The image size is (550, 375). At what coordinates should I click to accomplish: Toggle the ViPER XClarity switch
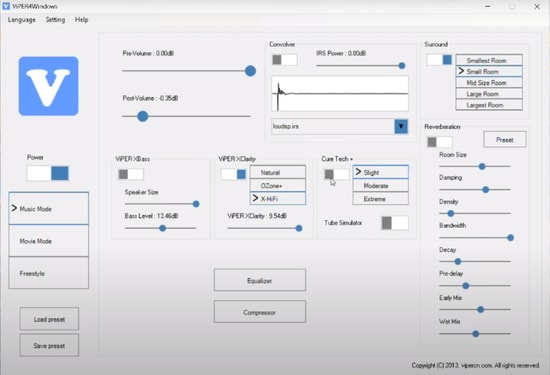[x=233, y=174]
